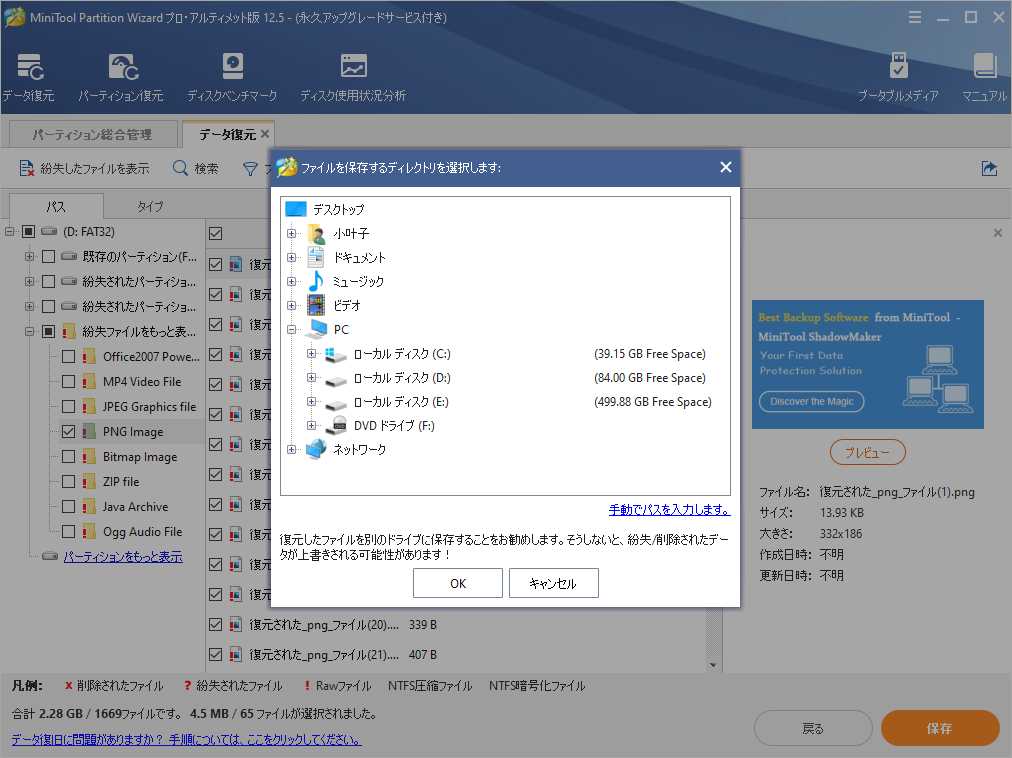This screenshot has width=1012, height=758.
Task: Collapse the PC node
Action: [x=292, y=329]
